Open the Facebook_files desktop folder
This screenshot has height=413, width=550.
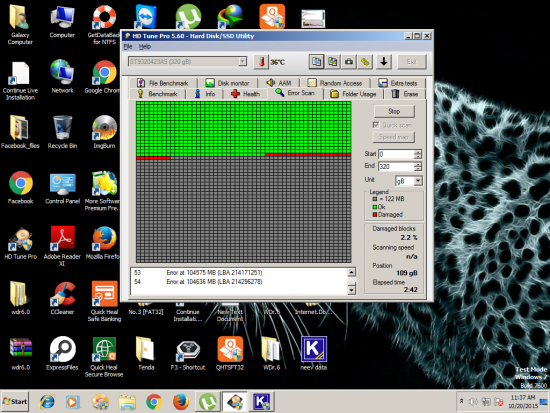(x=20, y=132)
